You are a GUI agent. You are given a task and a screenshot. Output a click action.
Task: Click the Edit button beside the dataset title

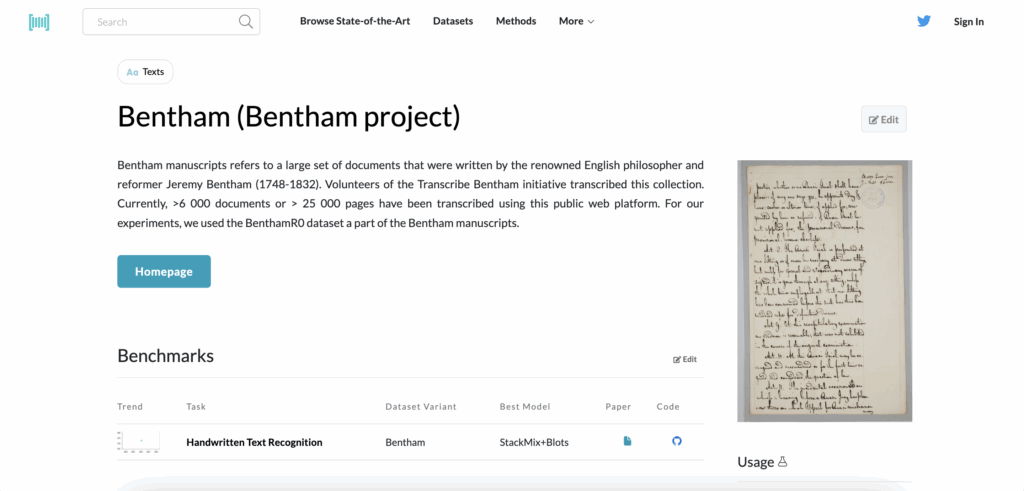point(884,120)
